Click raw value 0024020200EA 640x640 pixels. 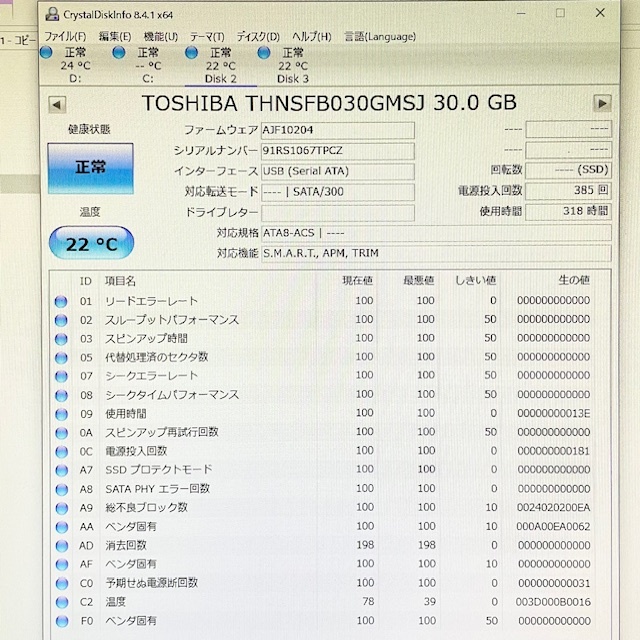pyautogui.click(x=553, y=507)
